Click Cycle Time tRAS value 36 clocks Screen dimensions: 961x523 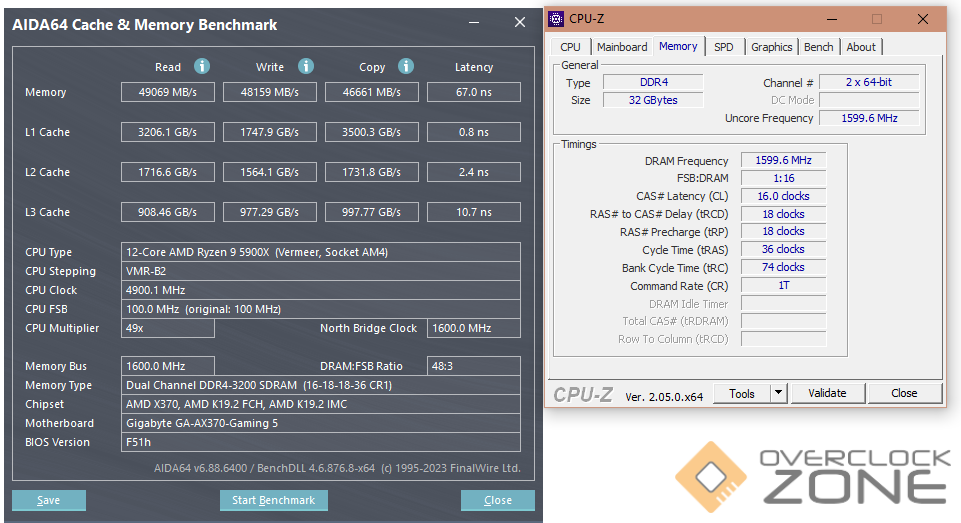click(783, 250)
